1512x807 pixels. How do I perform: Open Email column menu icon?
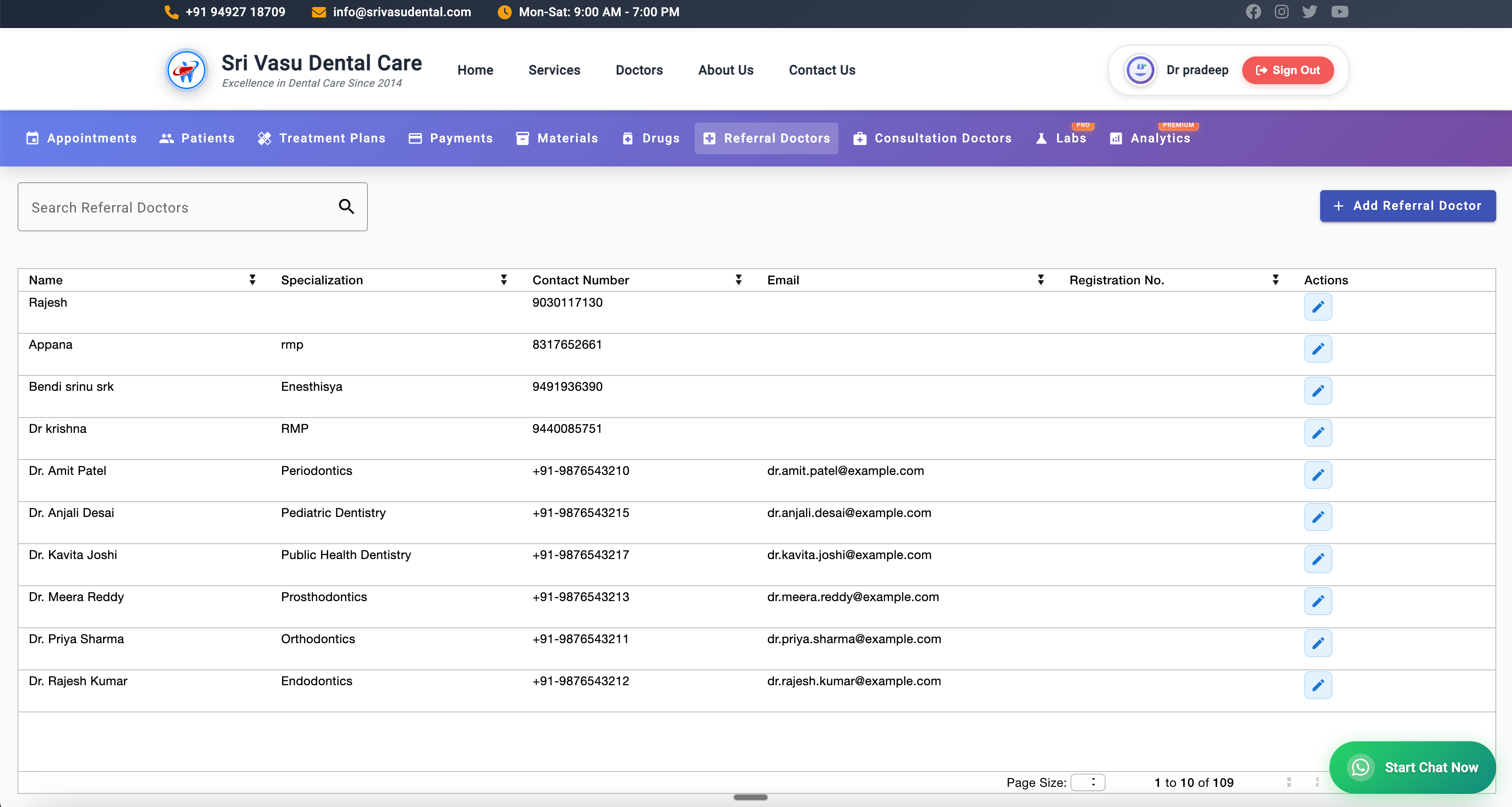tap(1041, 280)
